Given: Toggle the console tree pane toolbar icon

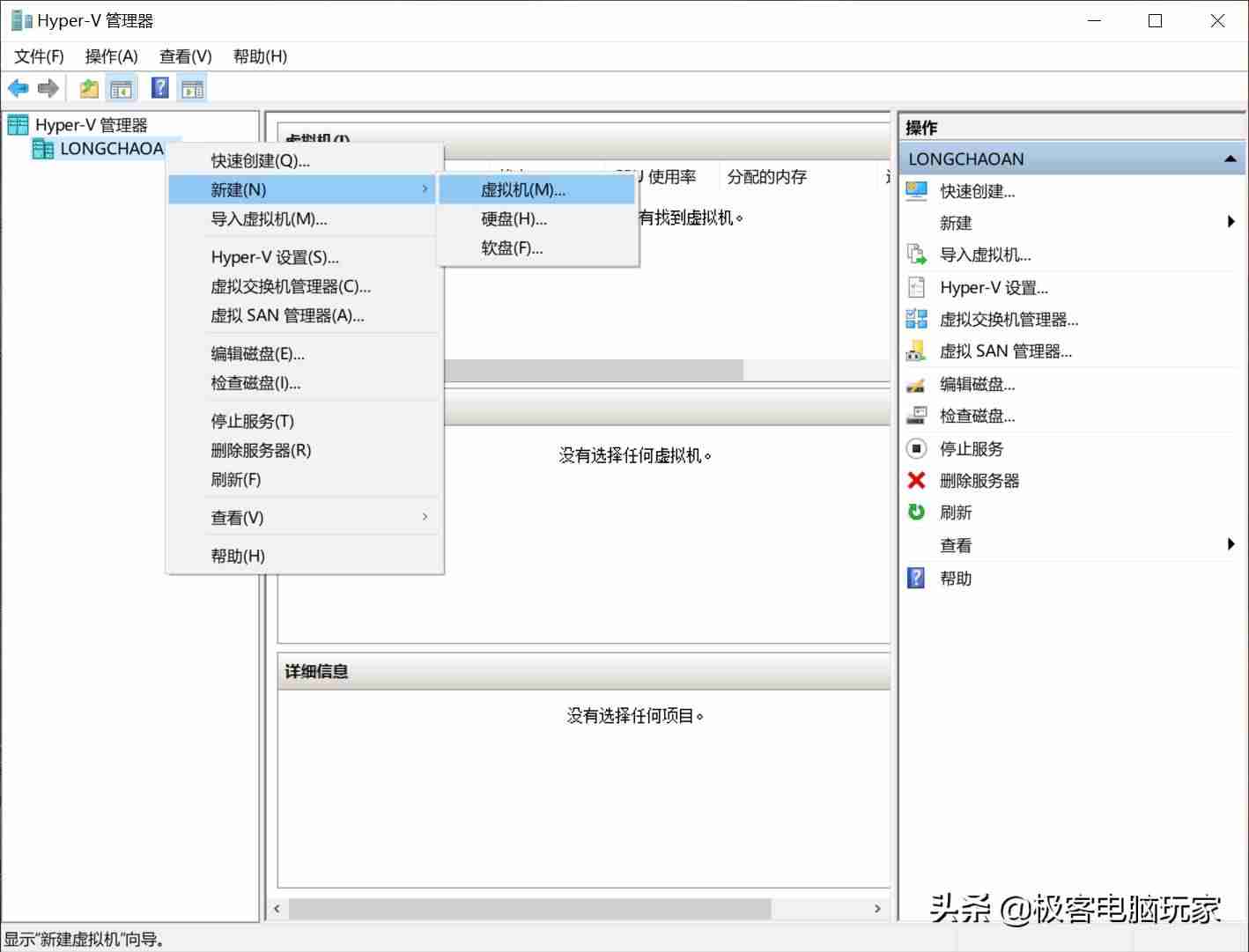Looking at the screenshot, I should pos(121,88).
